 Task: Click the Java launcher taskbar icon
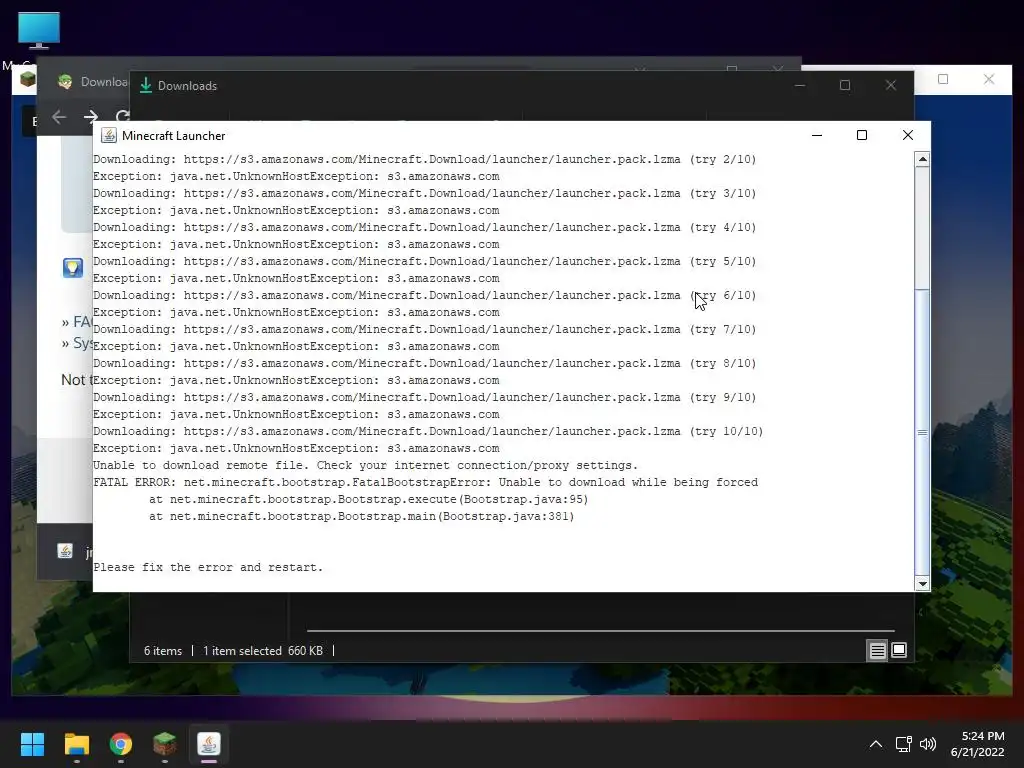pyautogui.click(x=209, y=744)
